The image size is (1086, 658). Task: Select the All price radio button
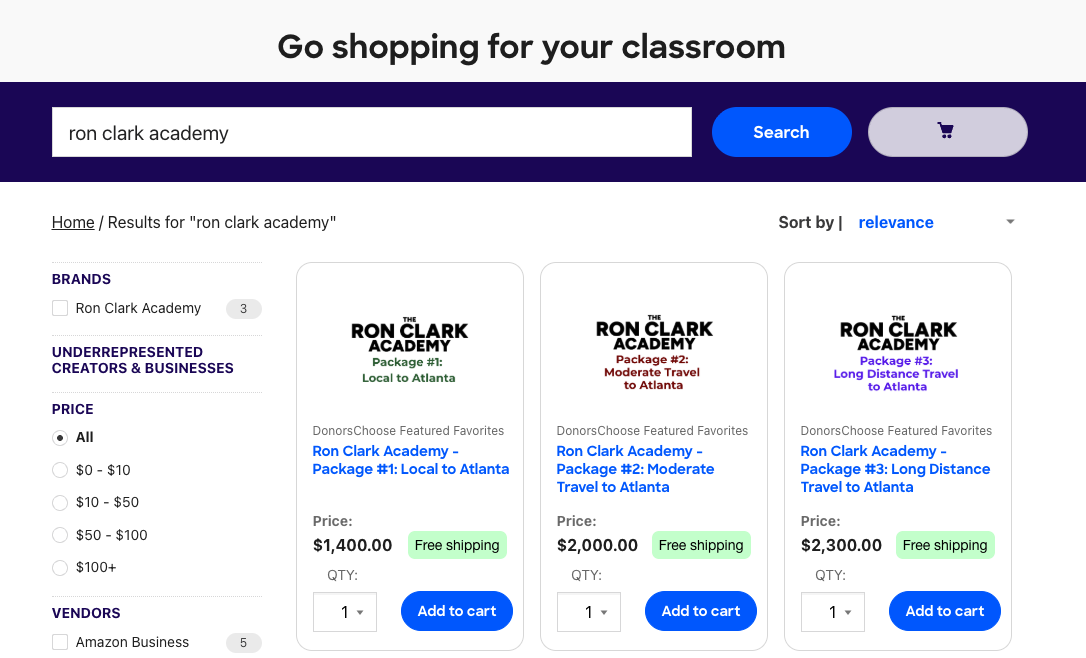(60, 437)
